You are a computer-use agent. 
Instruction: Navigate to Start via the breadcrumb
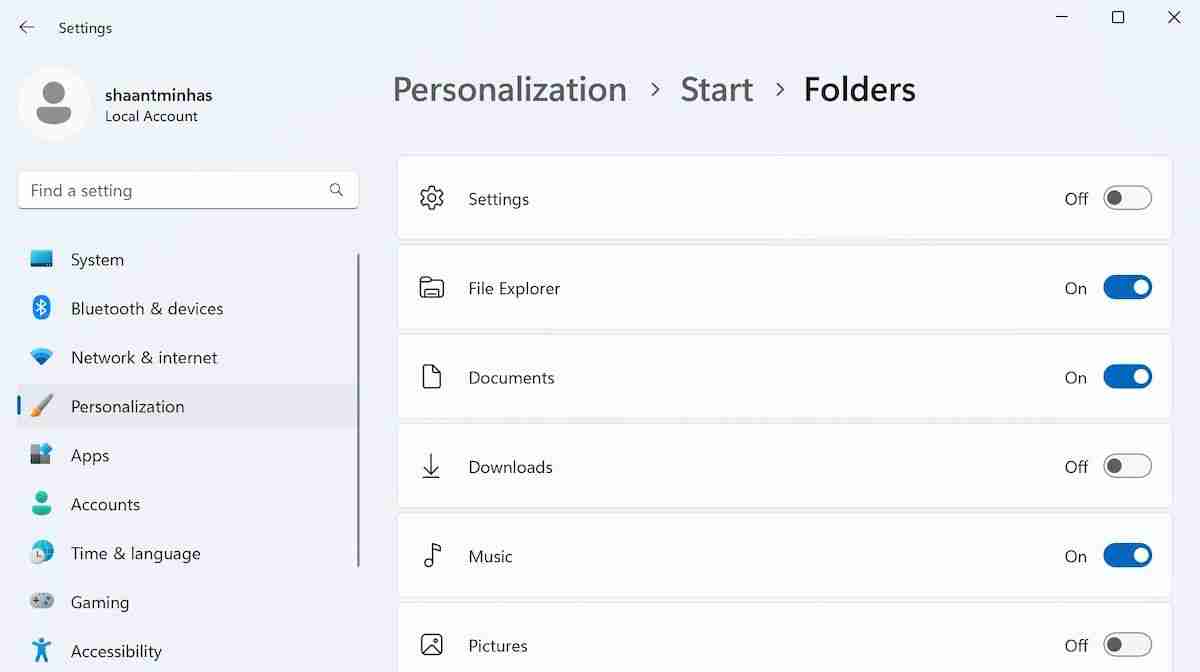pos(716,90)
